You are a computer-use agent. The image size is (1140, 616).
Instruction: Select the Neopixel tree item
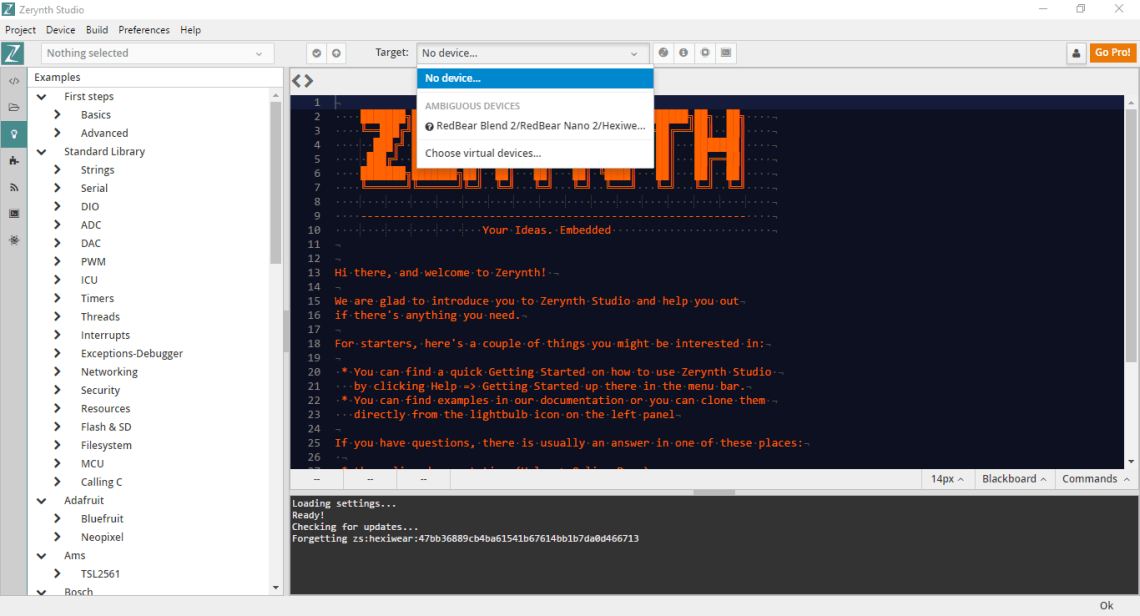tap(103, 537)
